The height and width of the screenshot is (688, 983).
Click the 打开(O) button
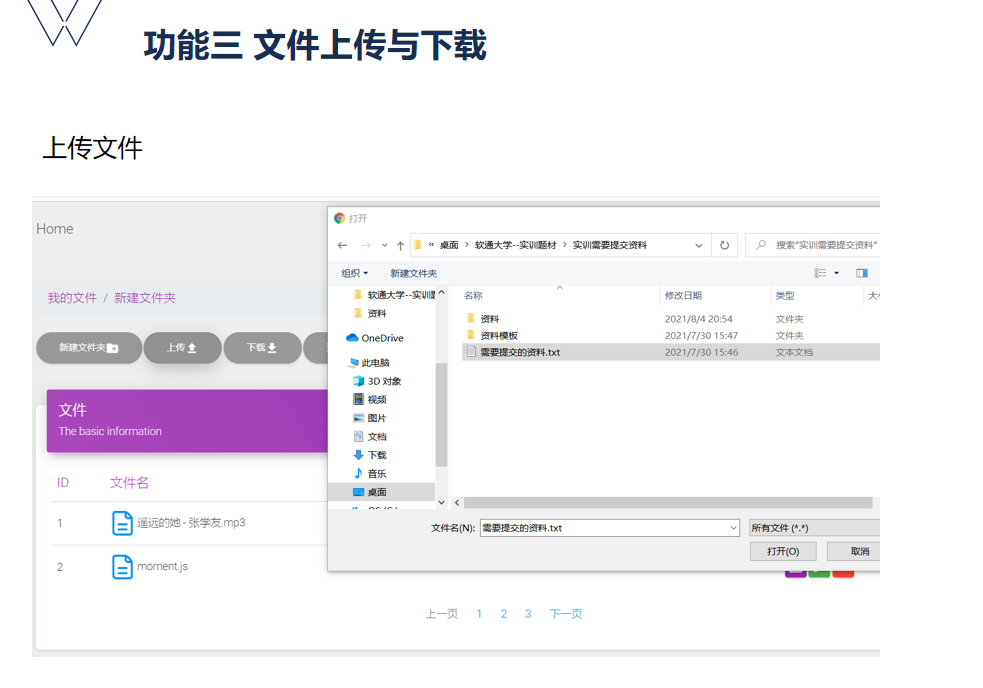[x=783, y=551]
